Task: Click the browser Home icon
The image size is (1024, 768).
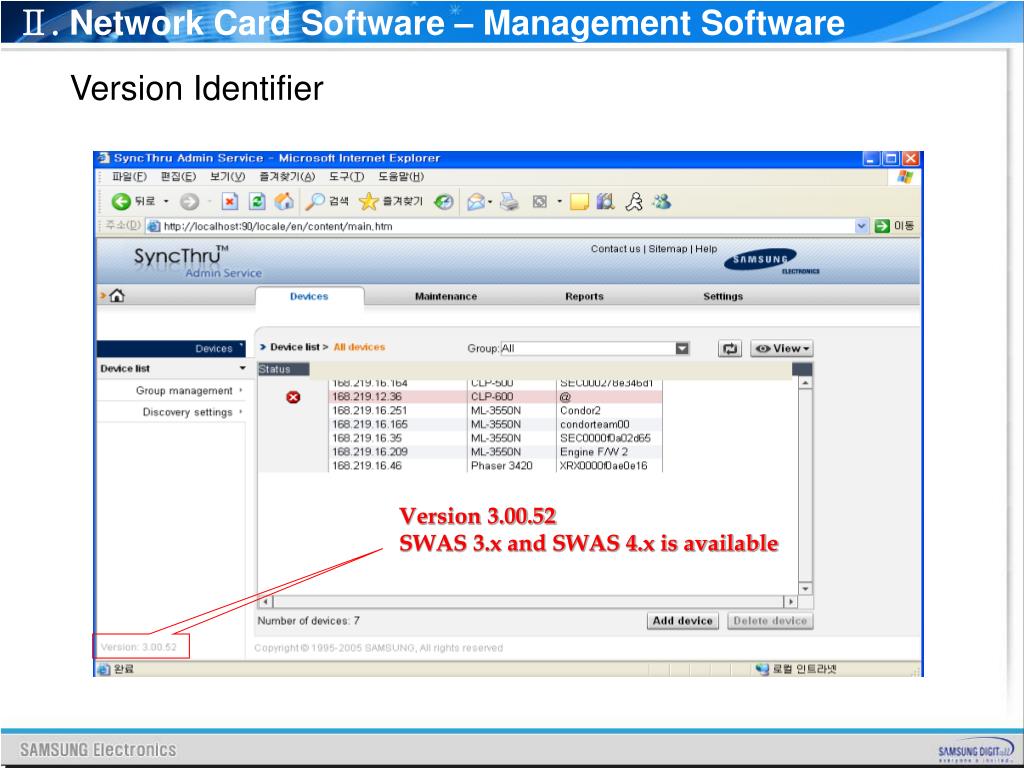Action: 284,202
